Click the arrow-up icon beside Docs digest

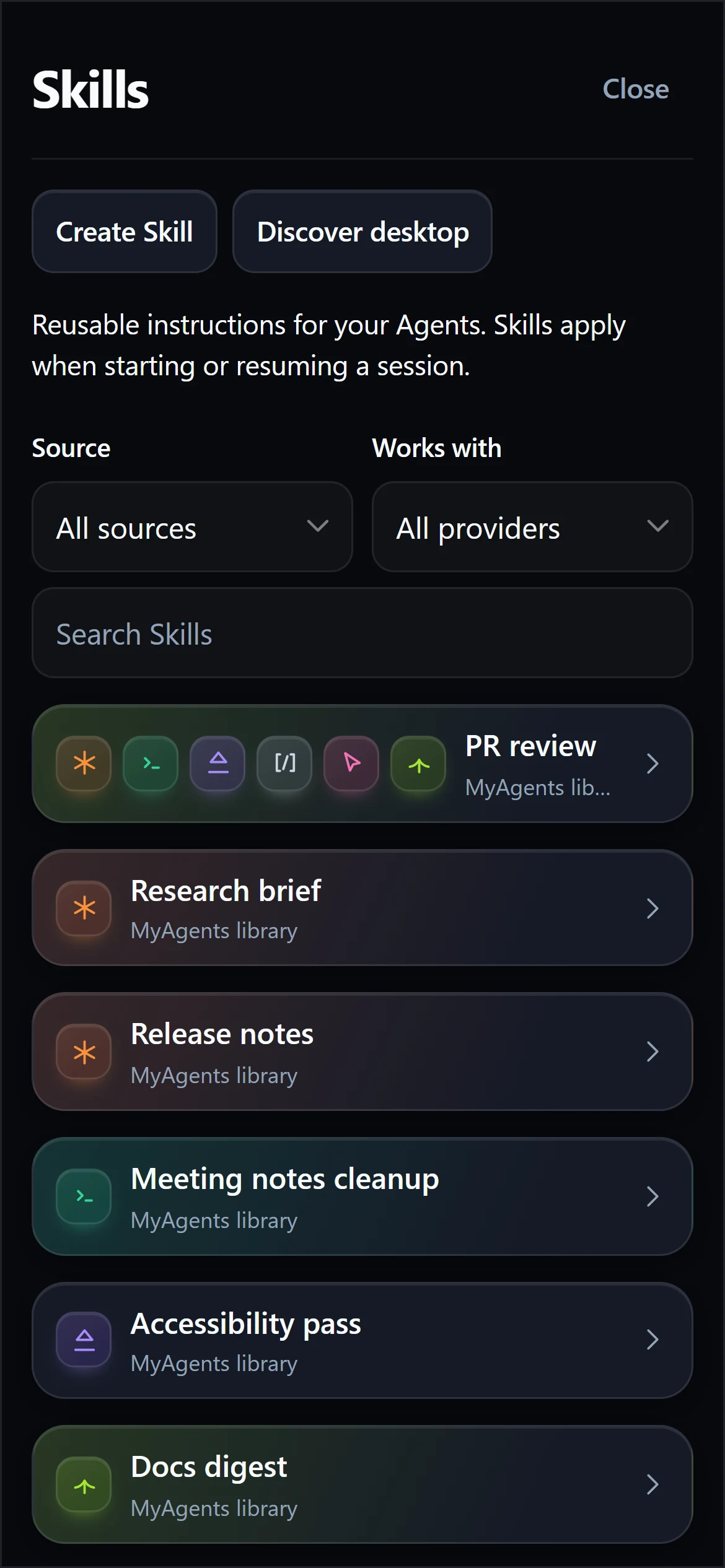84,1485
